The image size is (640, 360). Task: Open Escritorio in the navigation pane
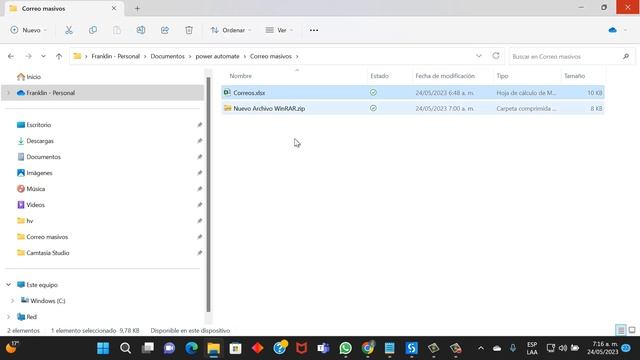[x=34, y=125]
